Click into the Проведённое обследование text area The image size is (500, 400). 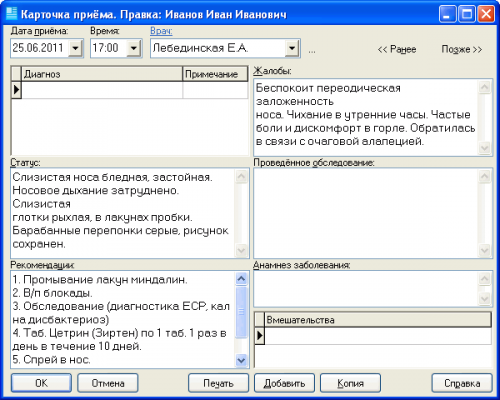pyautogui.click(x=367, y=213)
